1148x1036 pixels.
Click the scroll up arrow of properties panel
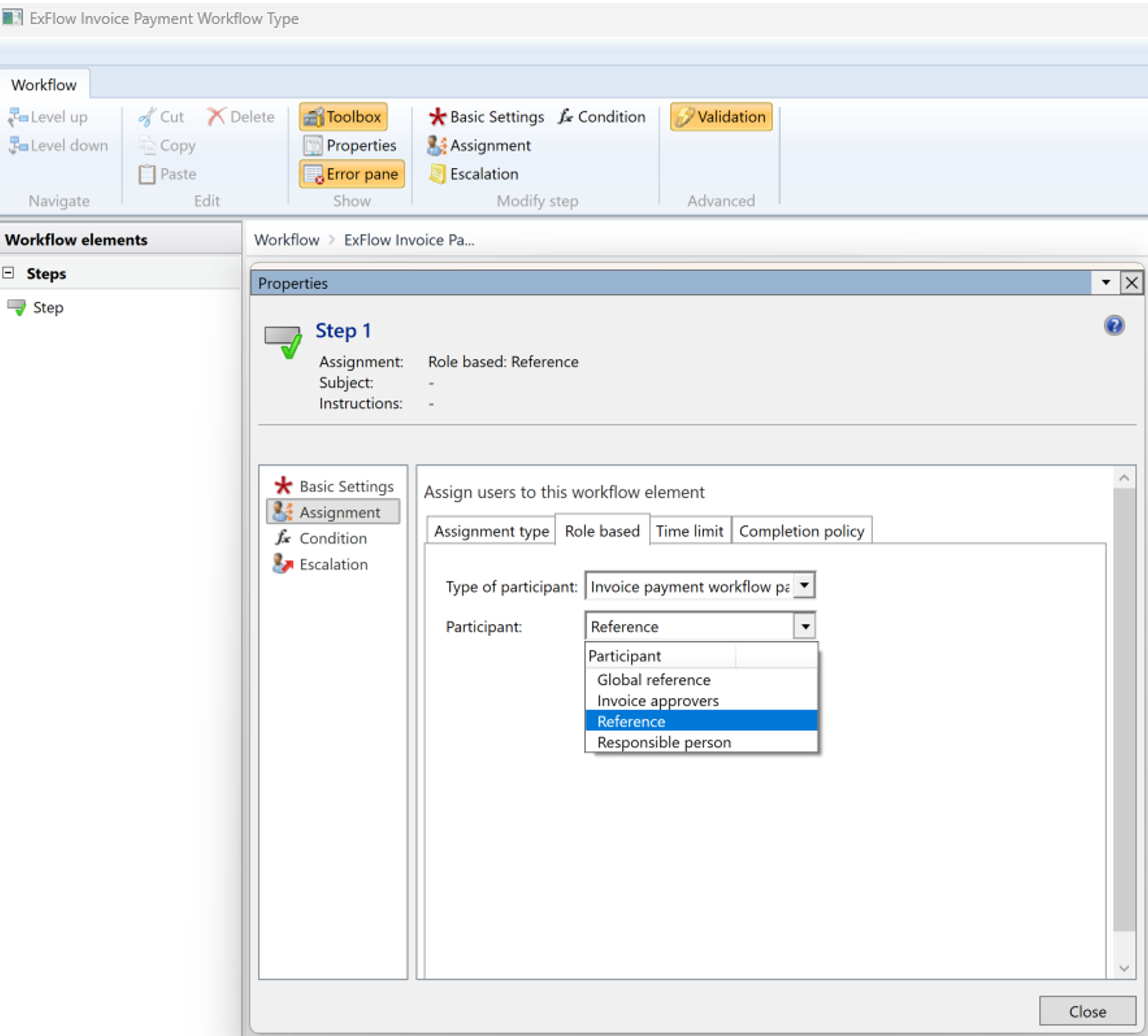tap(1124, 479)
